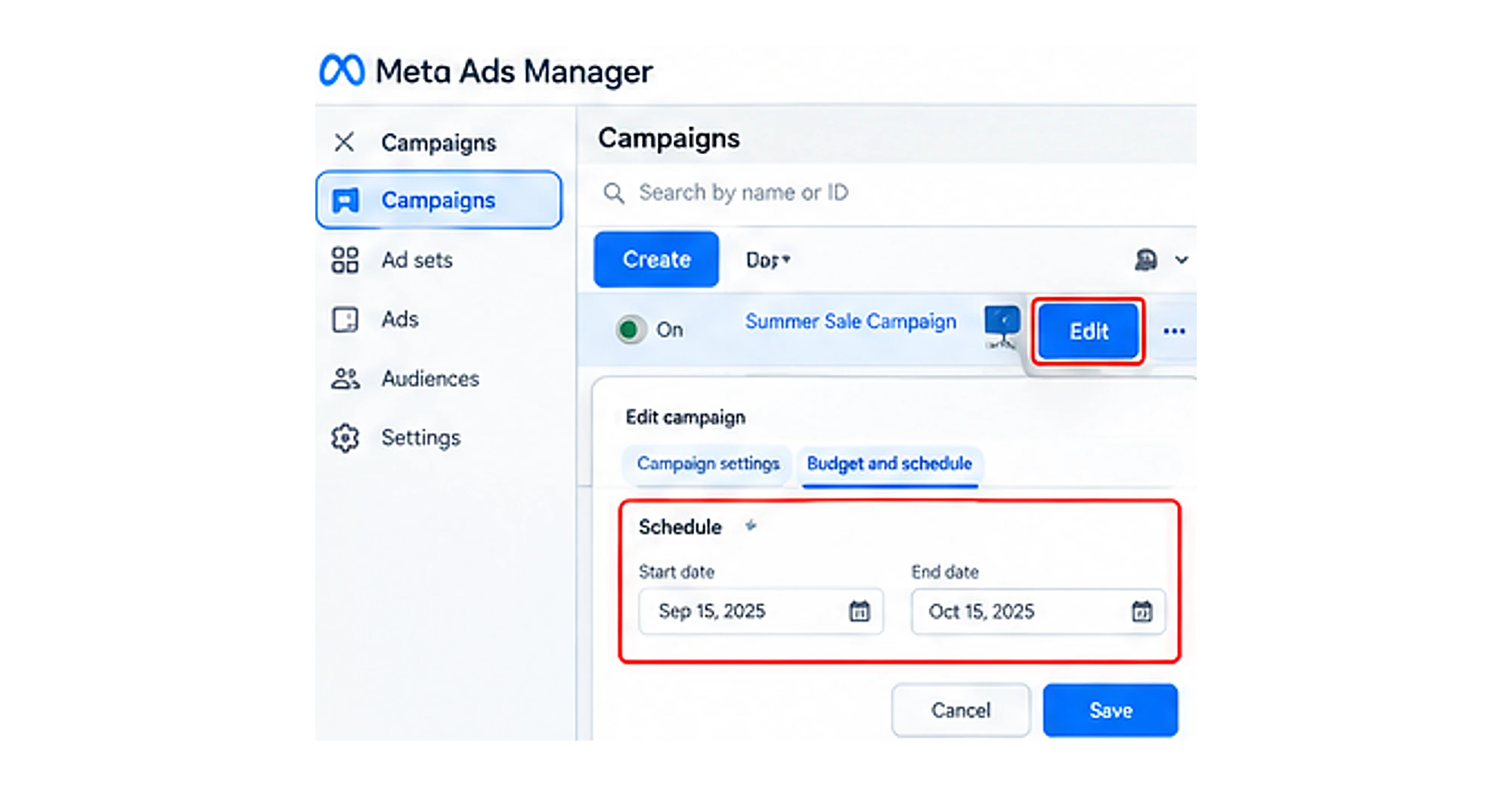Image resolution: width=1512 pixels, height=786 pixels.
Task: Click the Campaigns flag icon in sidebar
Action: [x=345, y=200]
